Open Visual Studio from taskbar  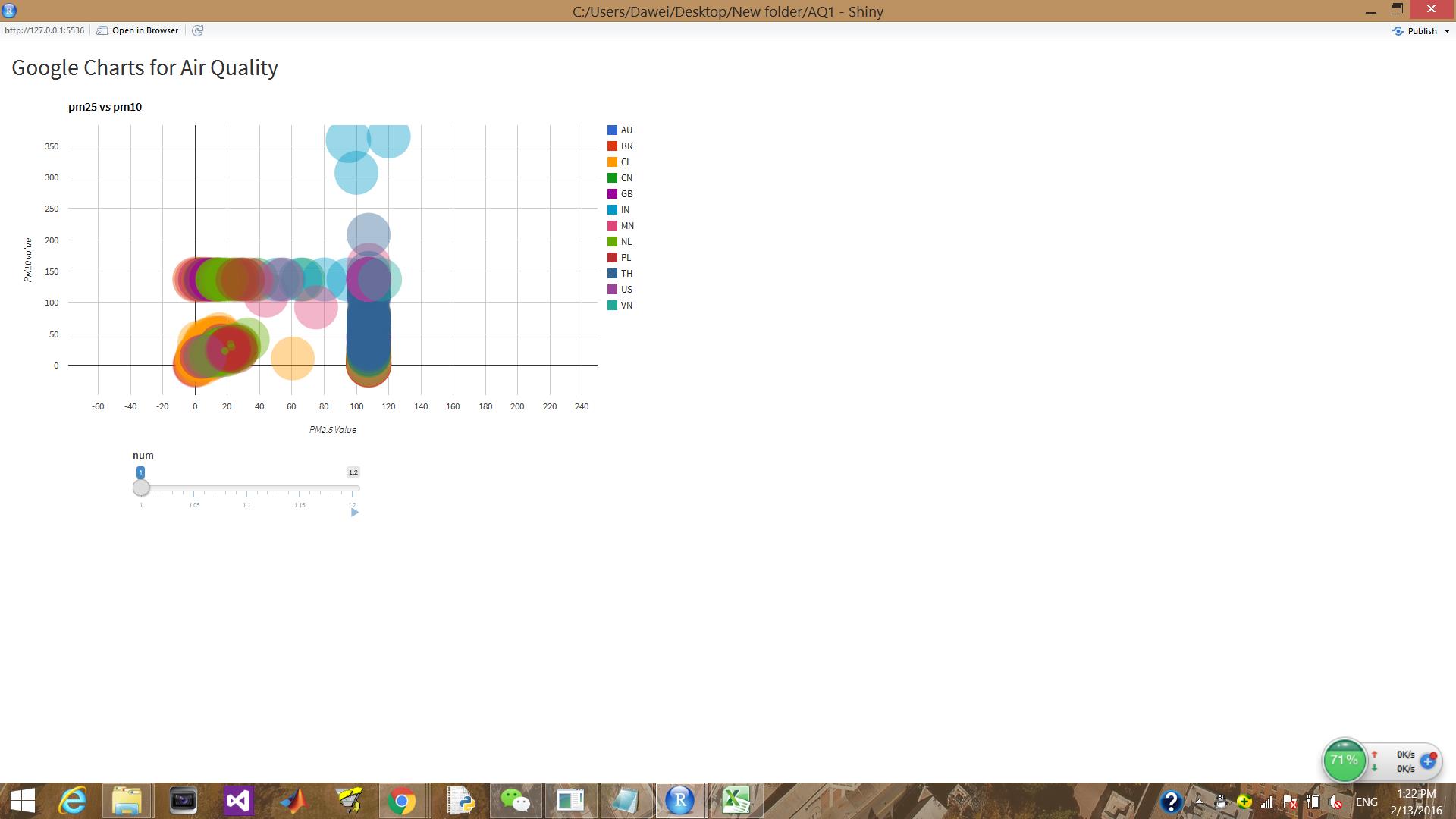click(238, 801)
